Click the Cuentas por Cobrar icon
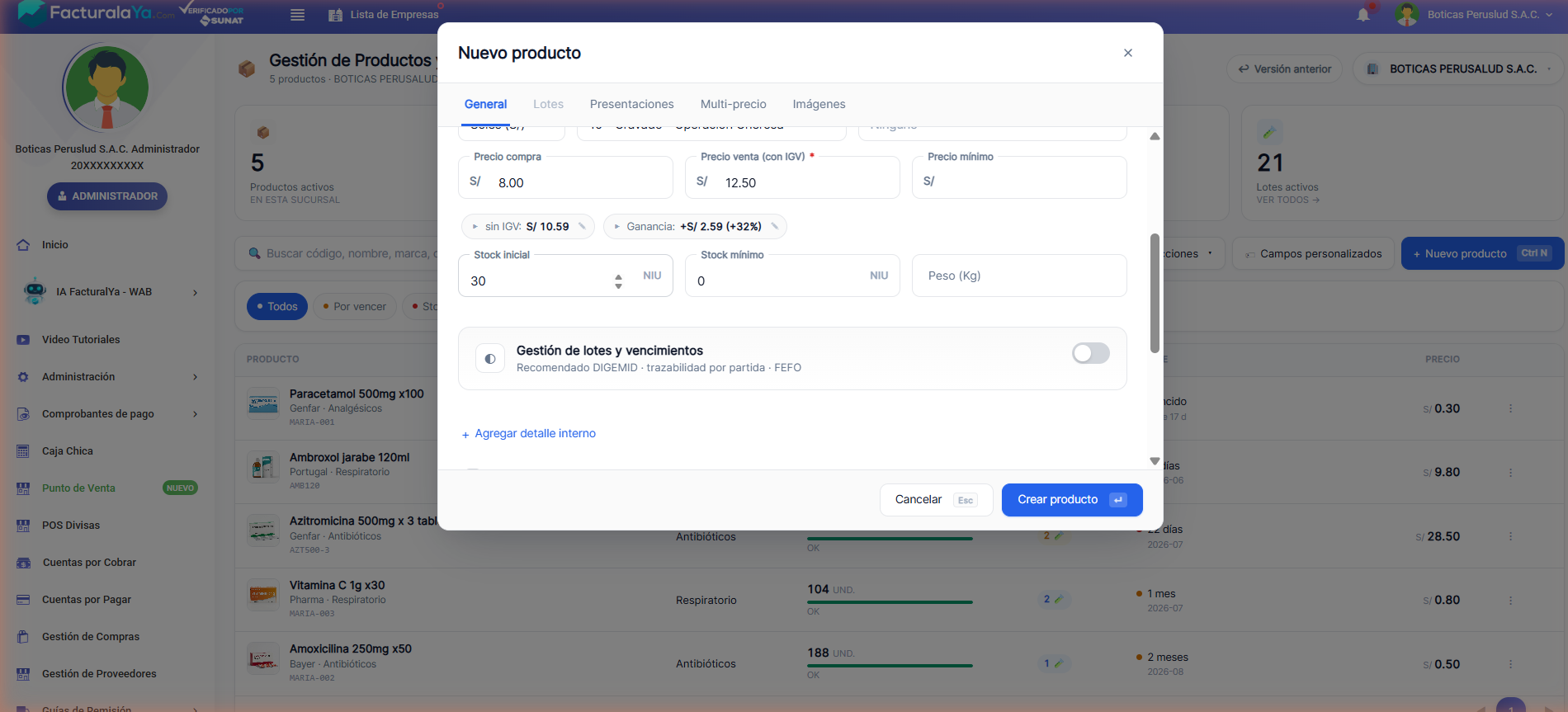 (x=23, y=563)
